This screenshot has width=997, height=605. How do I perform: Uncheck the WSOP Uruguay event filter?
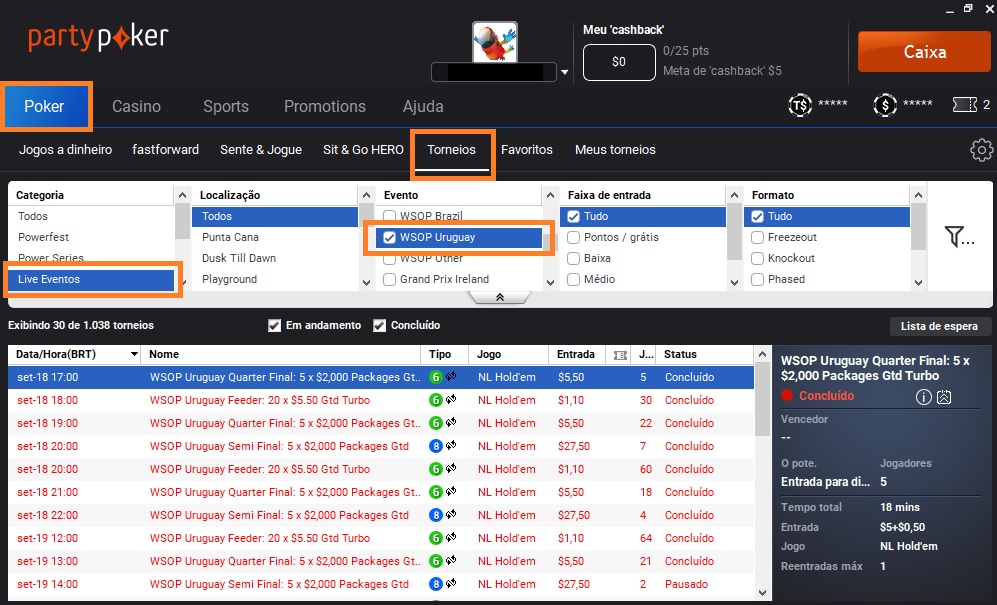point(389,237)
